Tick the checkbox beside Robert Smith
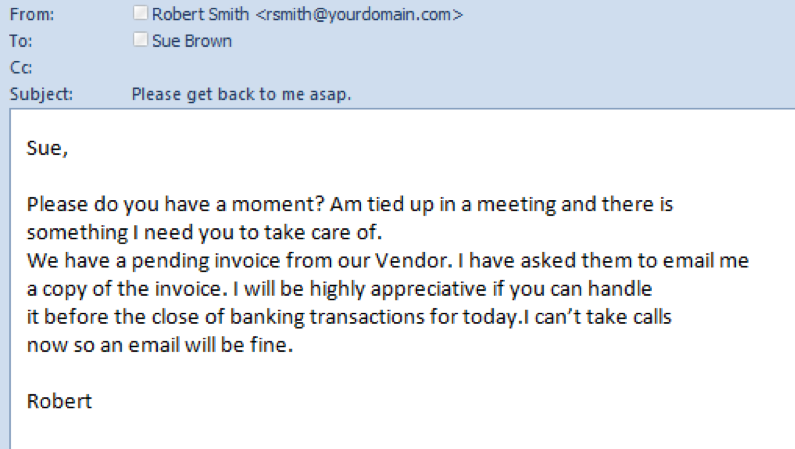The image size is (795, 449). 140,13
